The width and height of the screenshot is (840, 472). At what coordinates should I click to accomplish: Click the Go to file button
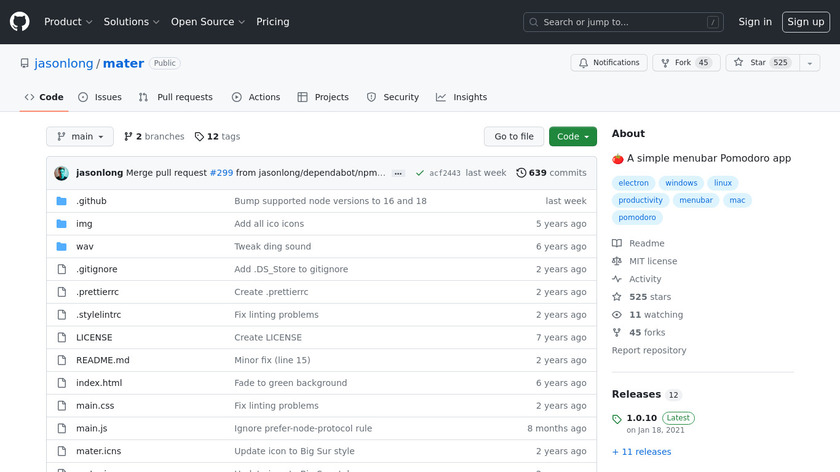click(x=514, y=137)
